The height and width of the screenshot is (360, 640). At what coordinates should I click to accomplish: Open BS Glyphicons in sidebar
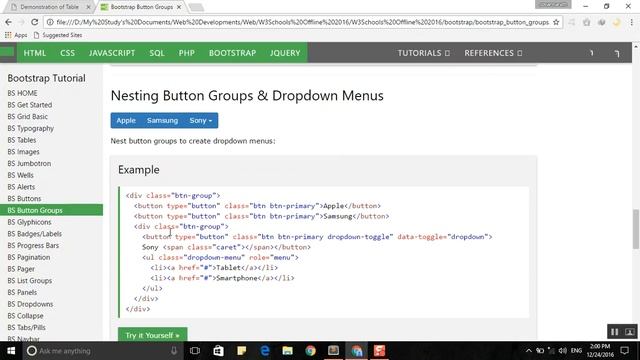click(29, 222)
